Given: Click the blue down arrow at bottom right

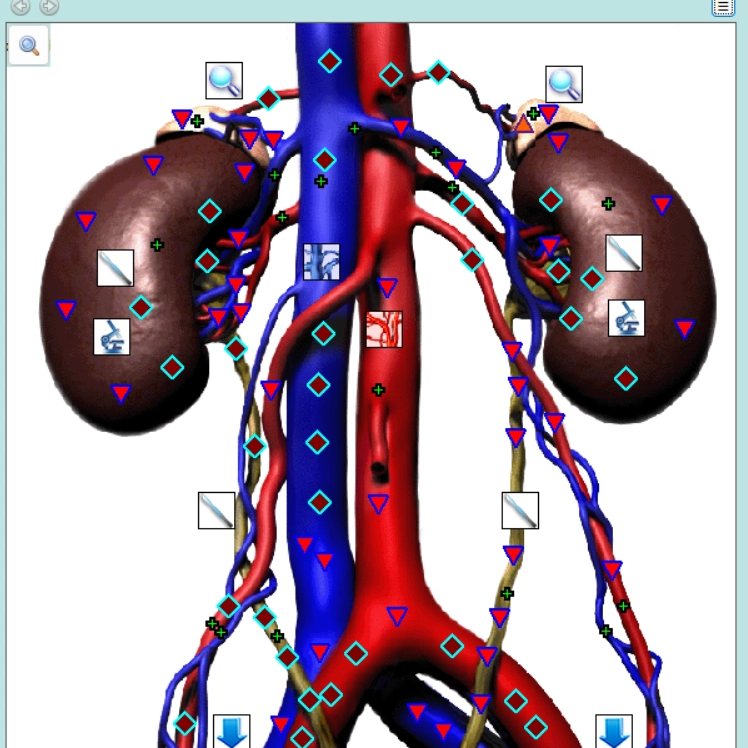Looking at the screenshot, I should [614, 731].
